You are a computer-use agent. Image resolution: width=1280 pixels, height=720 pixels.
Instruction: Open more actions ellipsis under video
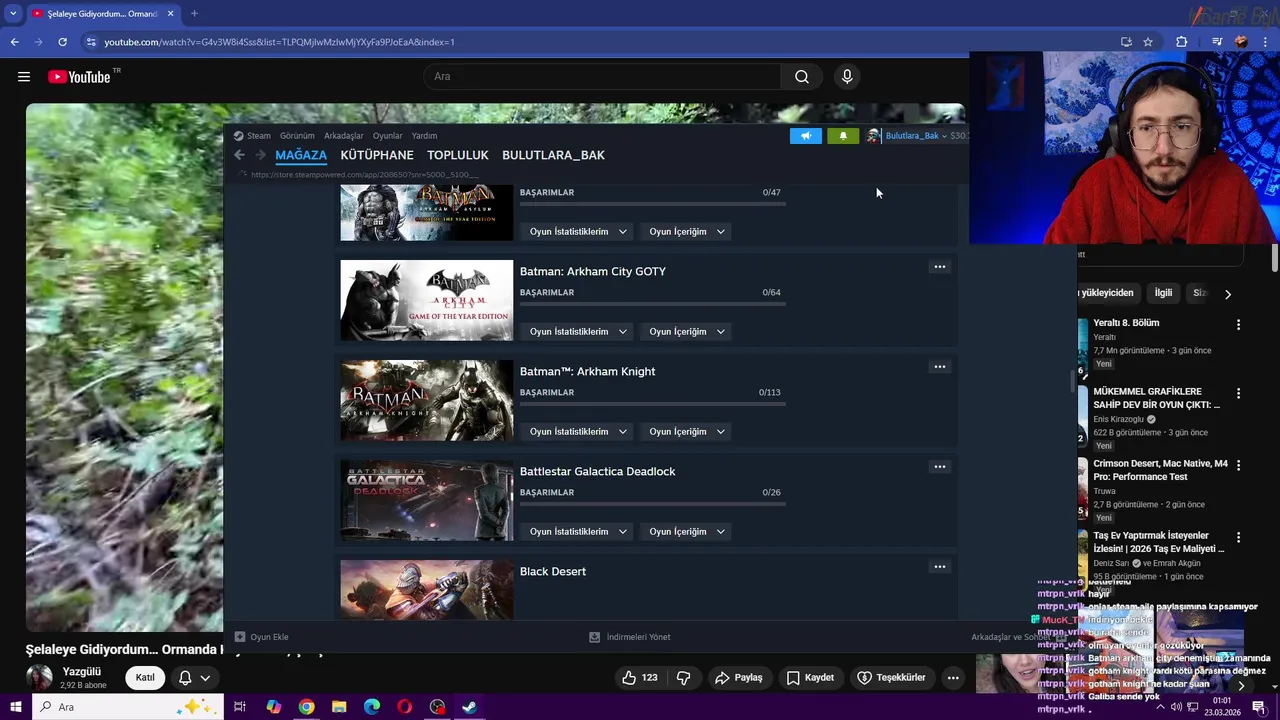[953, 678]
